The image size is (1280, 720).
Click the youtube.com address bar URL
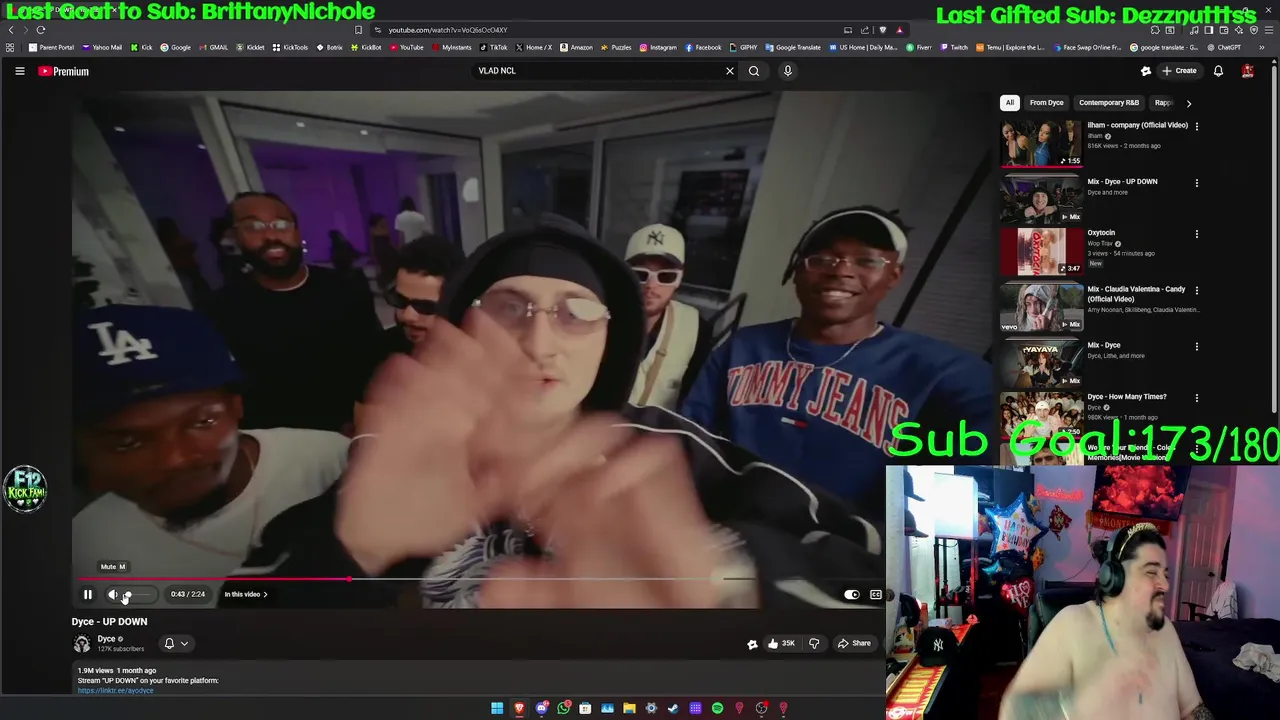[448, 30]
